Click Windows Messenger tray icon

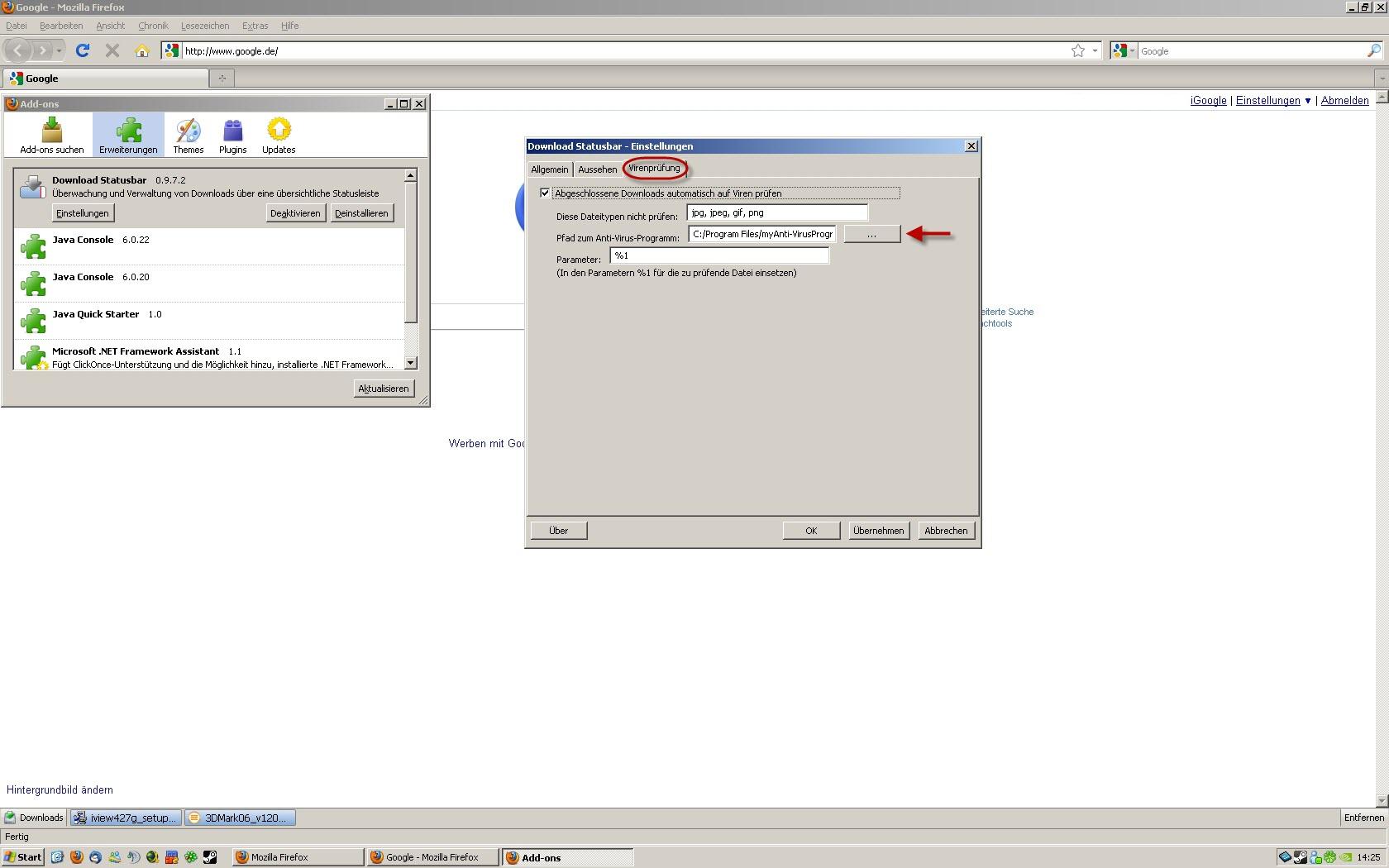1315,857
